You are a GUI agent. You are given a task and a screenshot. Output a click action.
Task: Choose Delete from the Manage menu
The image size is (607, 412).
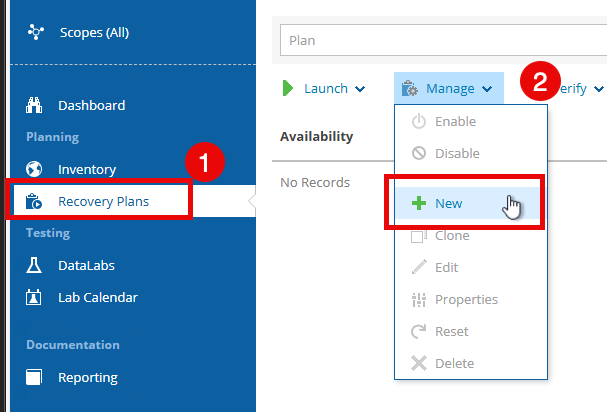pos(454,363)
